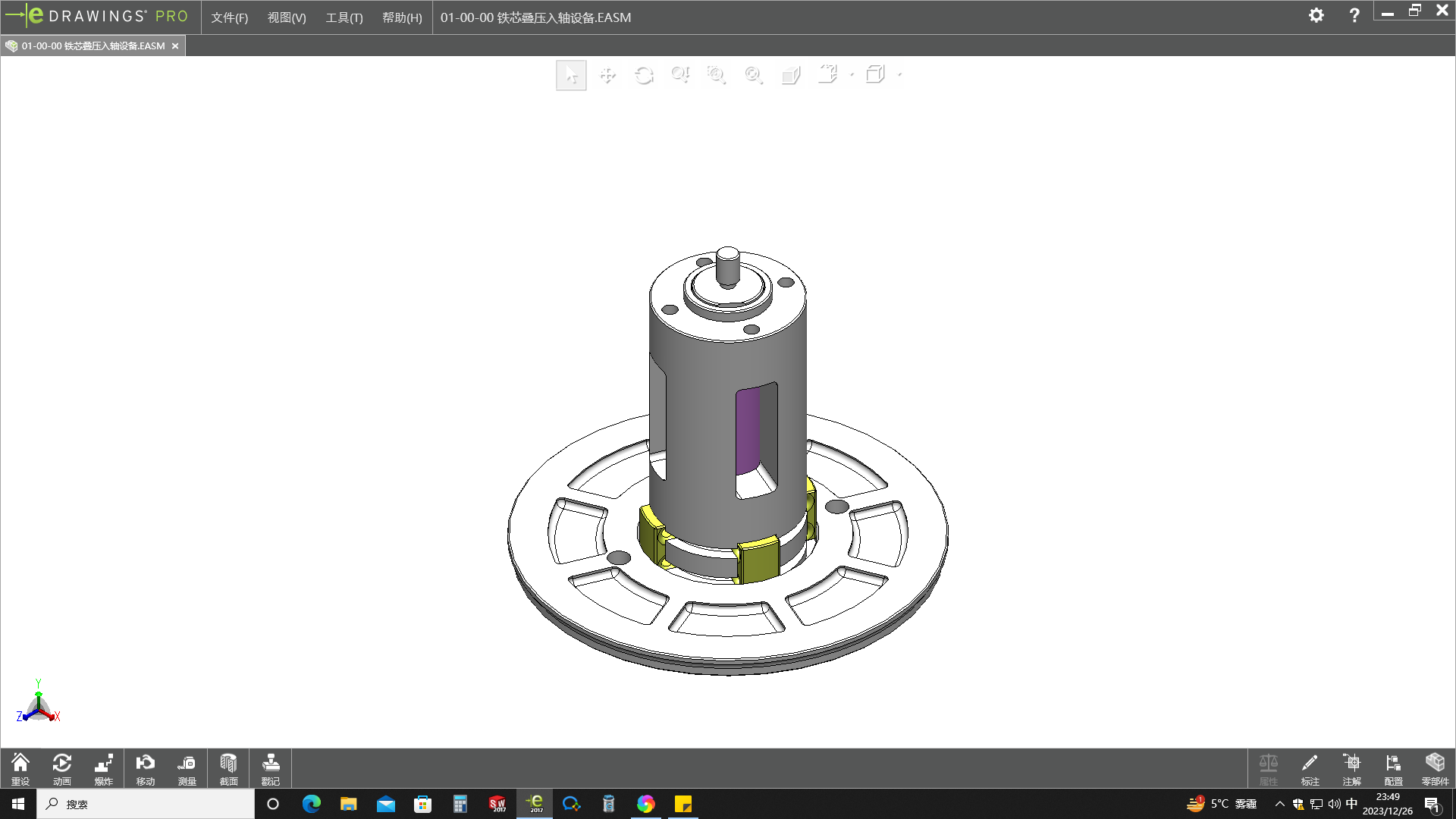
Task: Click the 属性 properties button
Action: [x=1268, y=769]
